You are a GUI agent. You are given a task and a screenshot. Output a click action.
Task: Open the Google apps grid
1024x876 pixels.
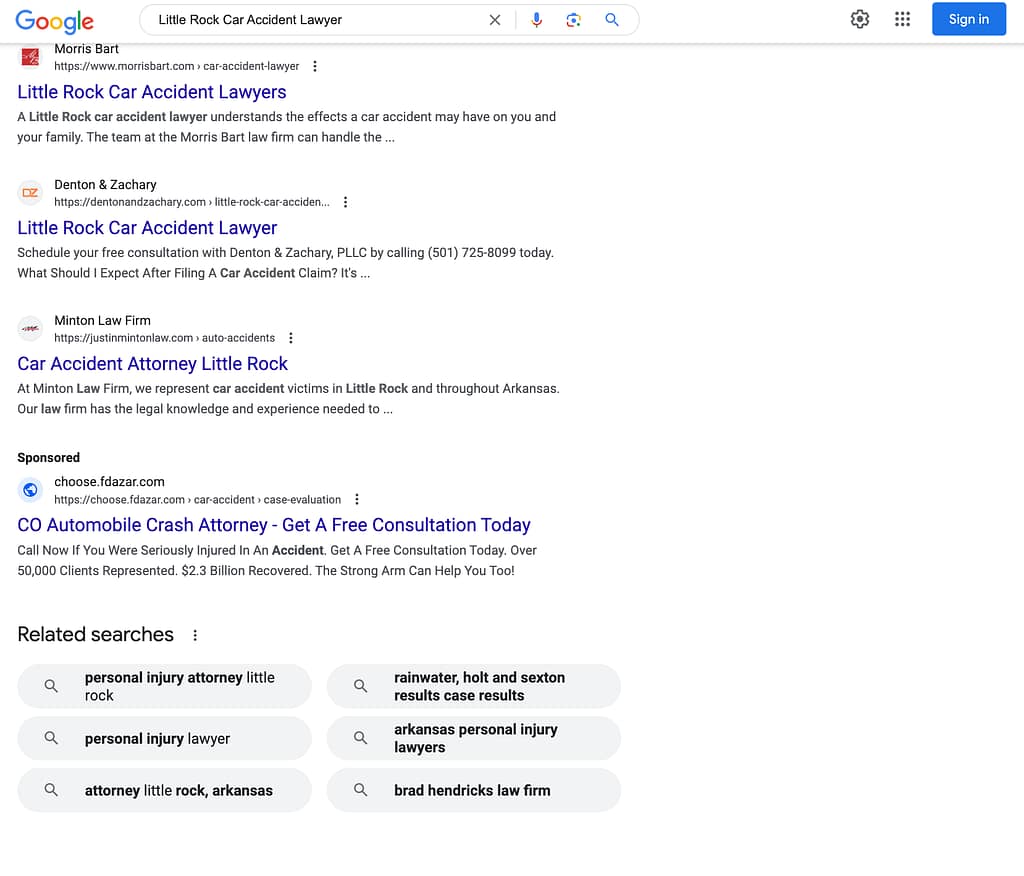tap(903, 19)
